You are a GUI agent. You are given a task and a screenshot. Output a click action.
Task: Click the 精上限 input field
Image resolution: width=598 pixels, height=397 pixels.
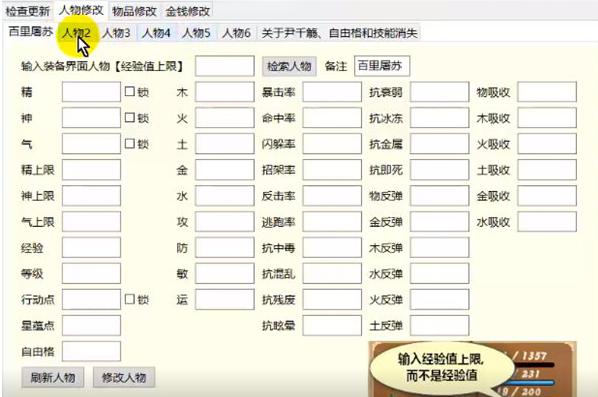coord(91,170)
